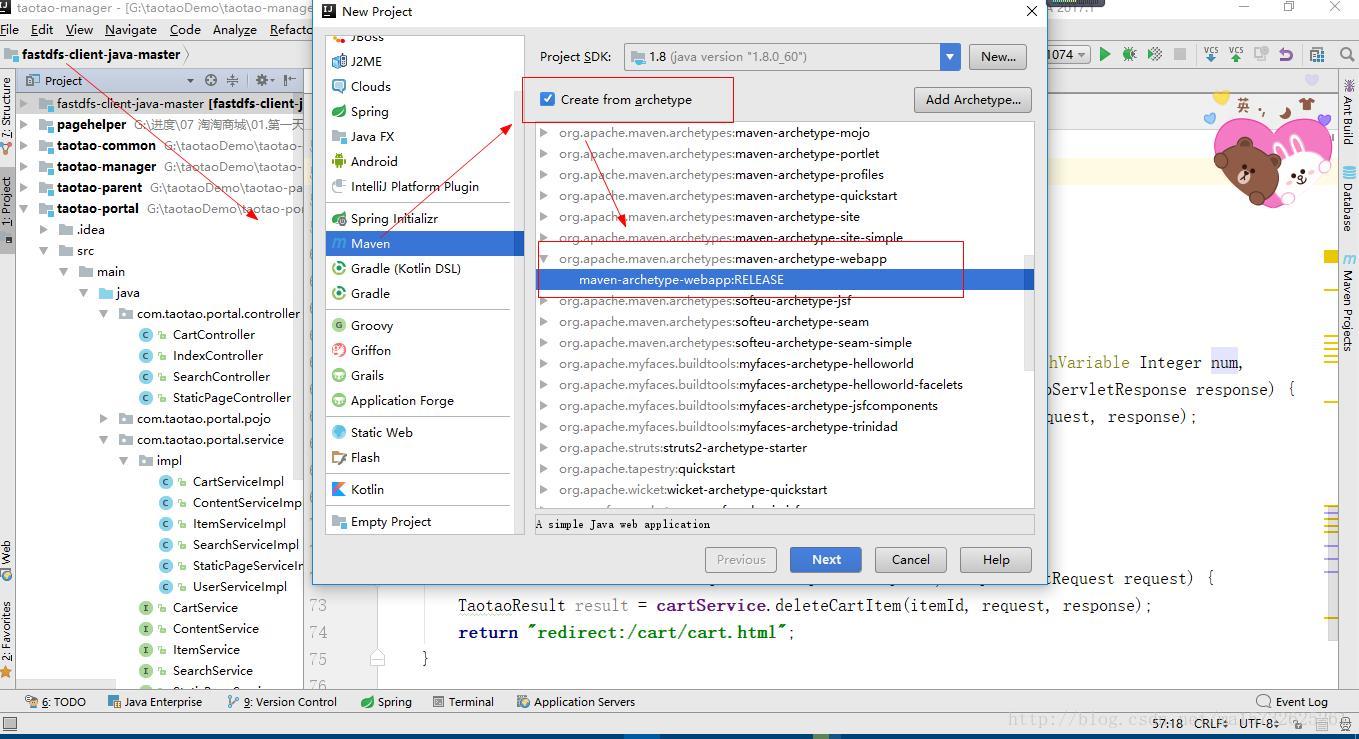Expand the maven-archetype-quickstart archetype node

[544, 196]
